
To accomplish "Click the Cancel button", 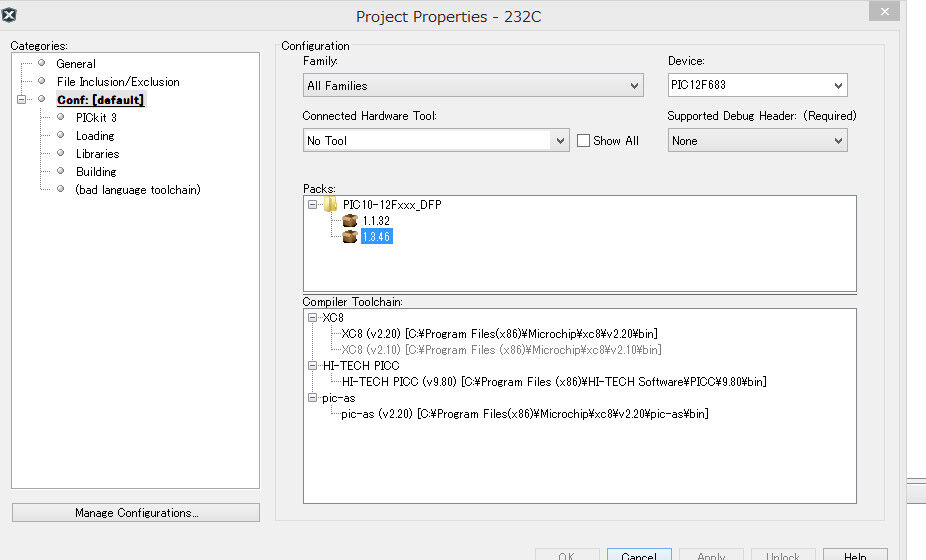I will point(639,555).
